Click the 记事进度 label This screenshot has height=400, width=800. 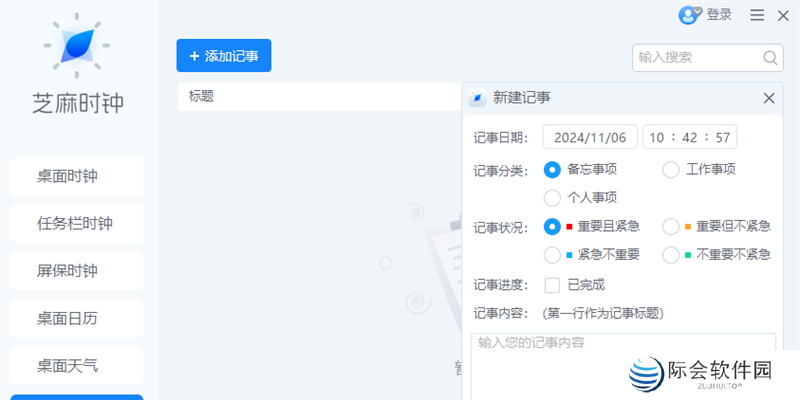pos(501,285)
